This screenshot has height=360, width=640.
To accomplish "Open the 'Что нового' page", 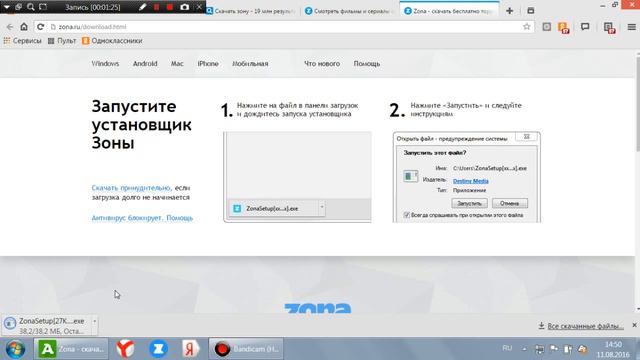I will coord(322,64).
